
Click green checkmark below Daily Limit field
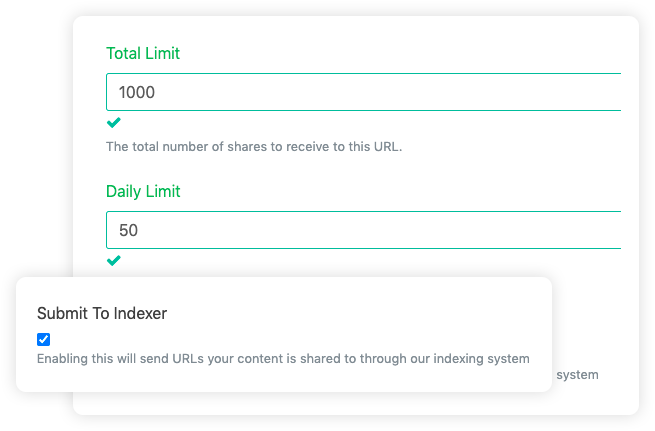(x=113, y=260)
